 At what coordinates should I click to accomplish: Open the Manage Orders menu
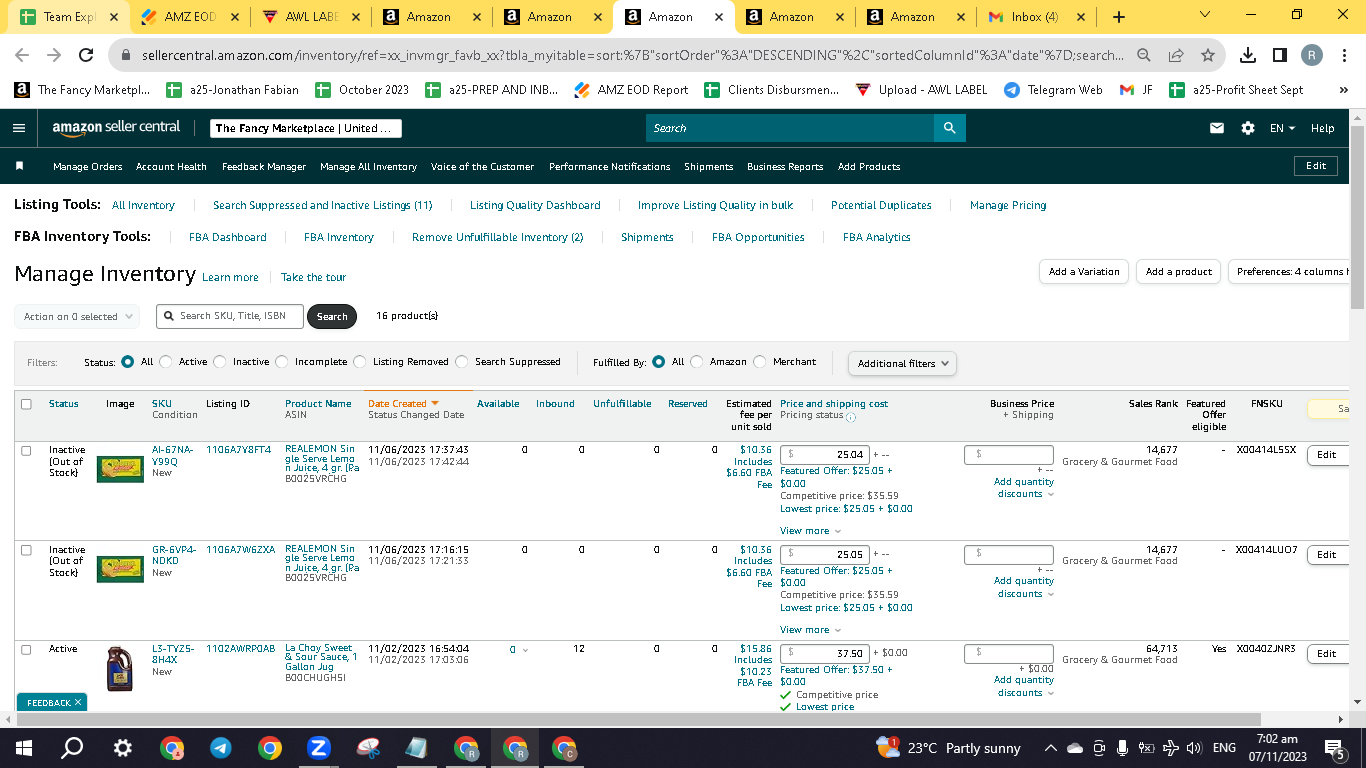[88, 167]
